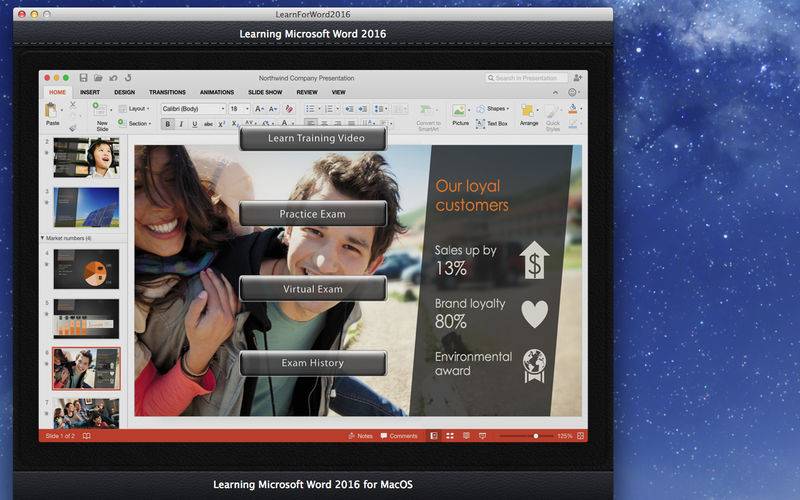Click the Paste clipboard icon
This screenshot has width=800, height=500.
tap(51, 110)
